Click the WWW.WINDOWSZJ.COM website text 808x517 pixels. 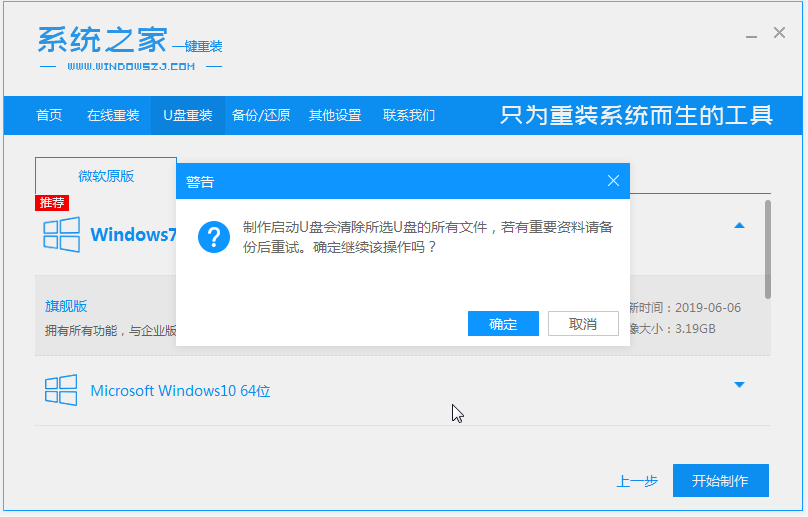(x=131, y=66)
